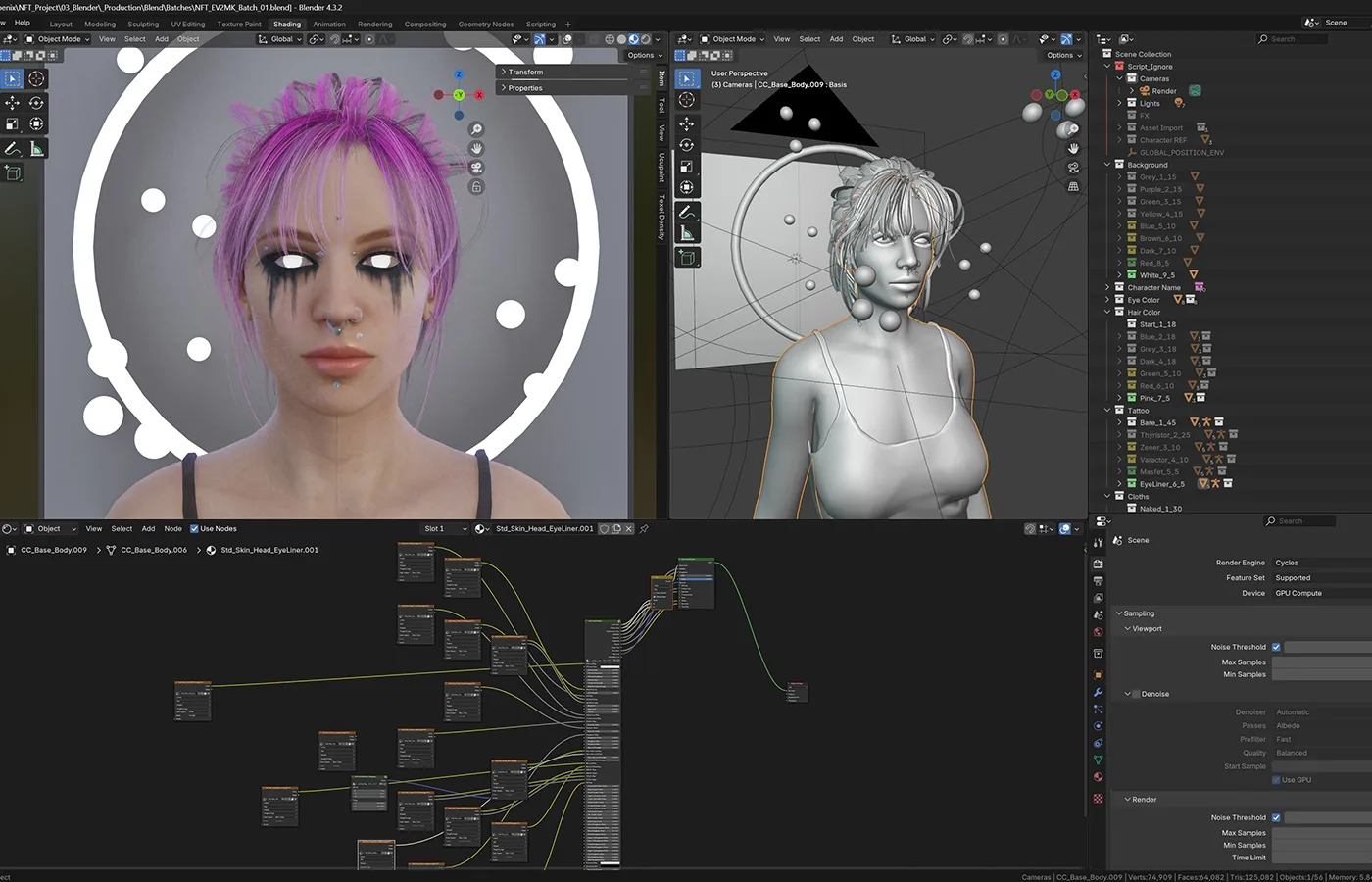Click the zoom magnifier icon in left viewport

[x=476, y=129]
